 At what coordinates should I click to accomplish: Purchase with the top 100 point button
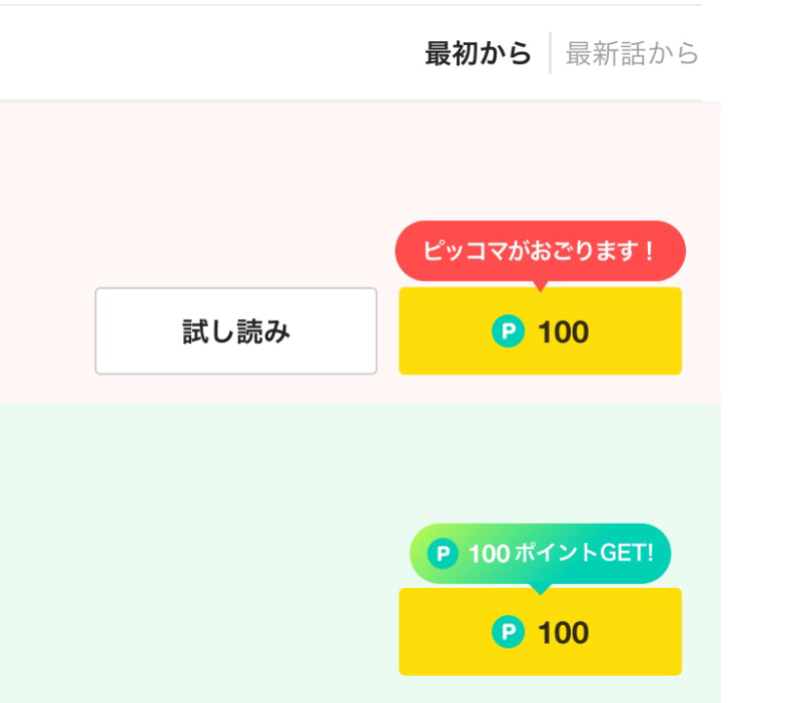coord(540,331)
